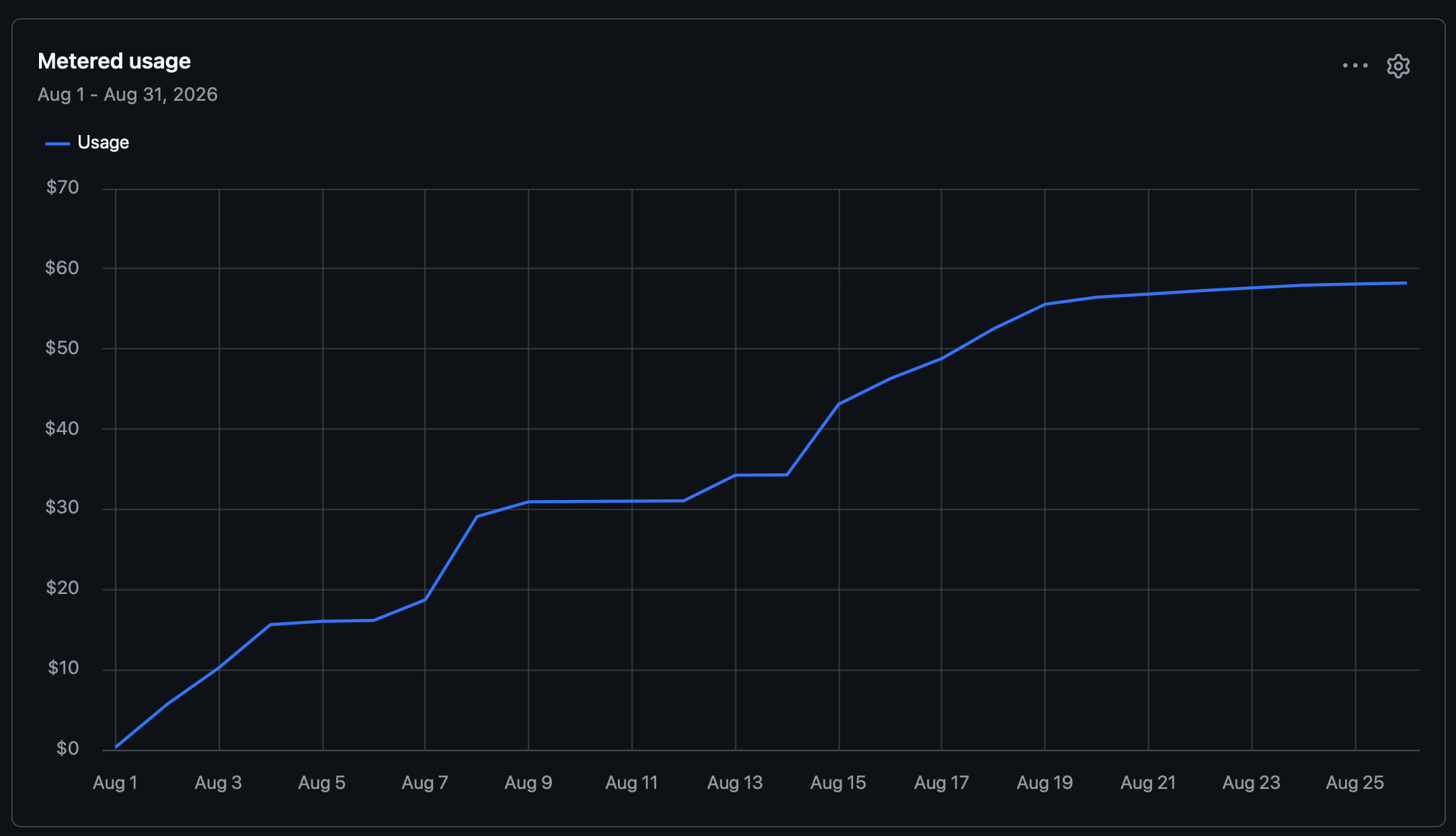Click the usage line point at Aug 9
Viewport: 1456px width, 836px height.
click(x=528, y=502)
